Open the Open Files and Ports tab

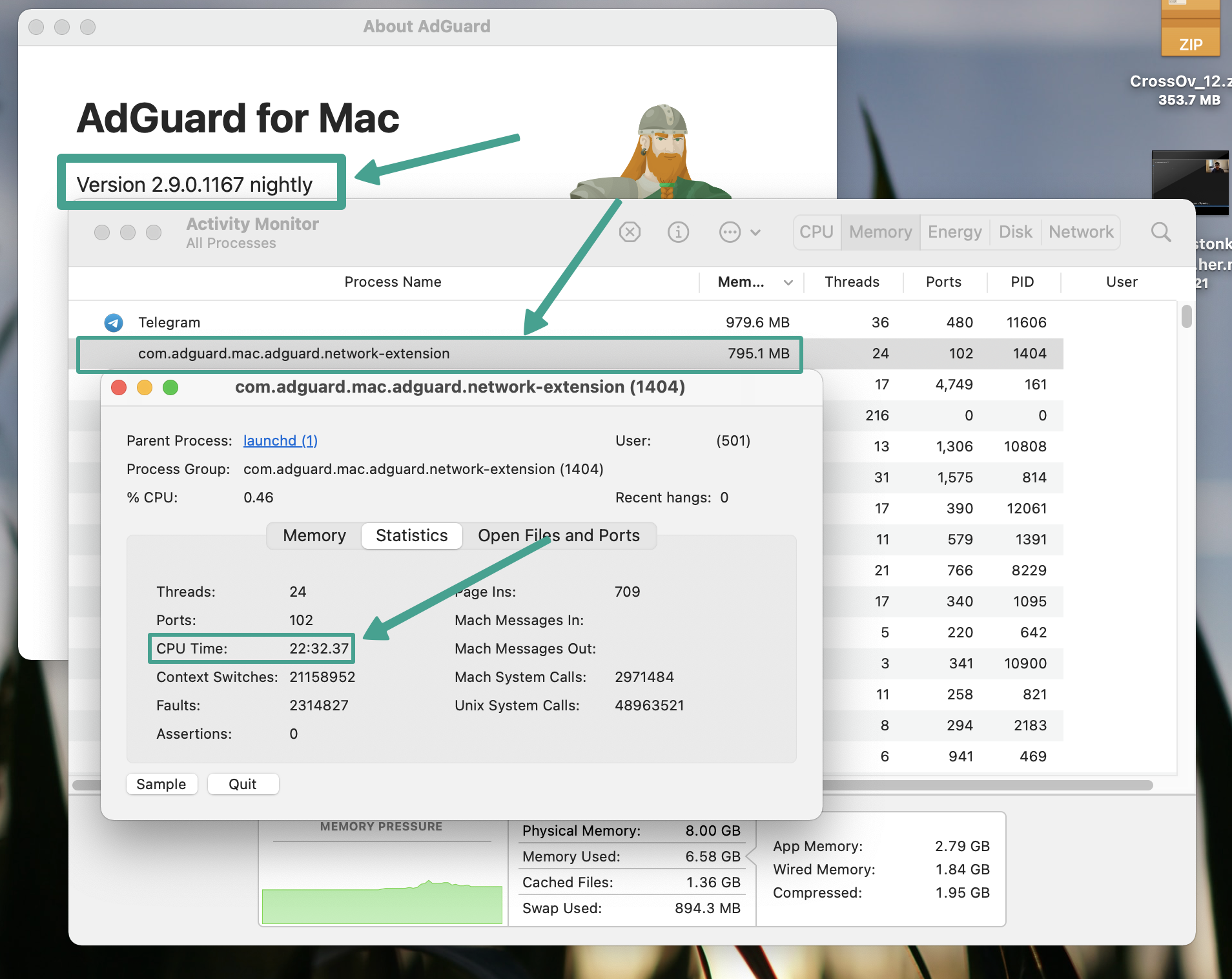[x=558, y=535]
